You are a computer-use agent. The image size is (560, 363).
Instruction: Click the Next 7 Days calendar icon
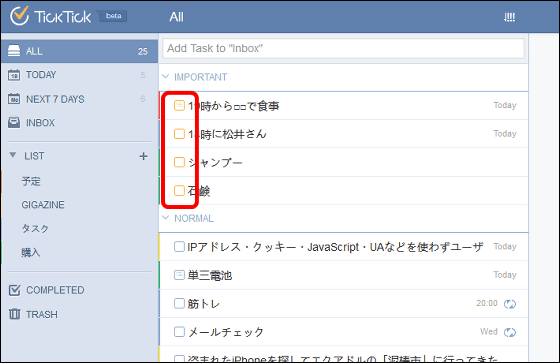tap(14, 99)
